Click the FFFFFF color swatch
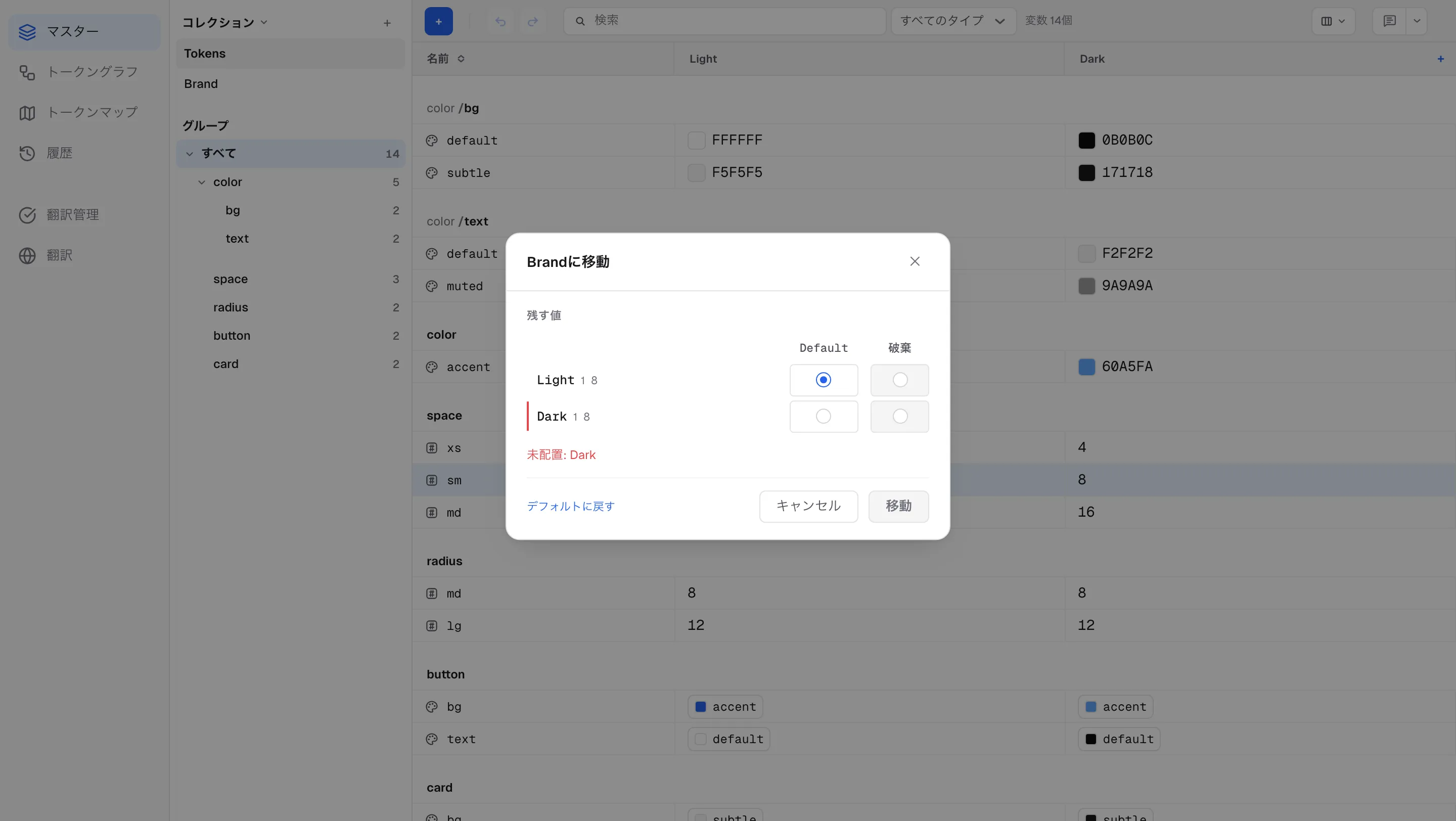The image size is (1456, 821). [696, 140]
